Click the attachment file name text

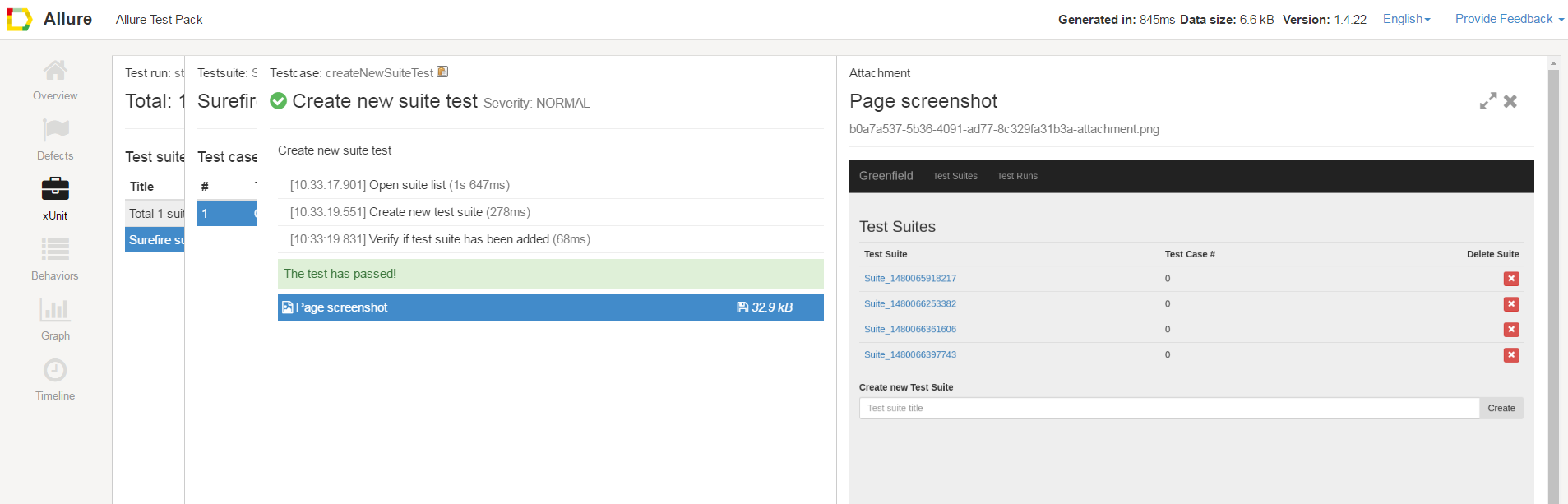tap(1004, 129)
